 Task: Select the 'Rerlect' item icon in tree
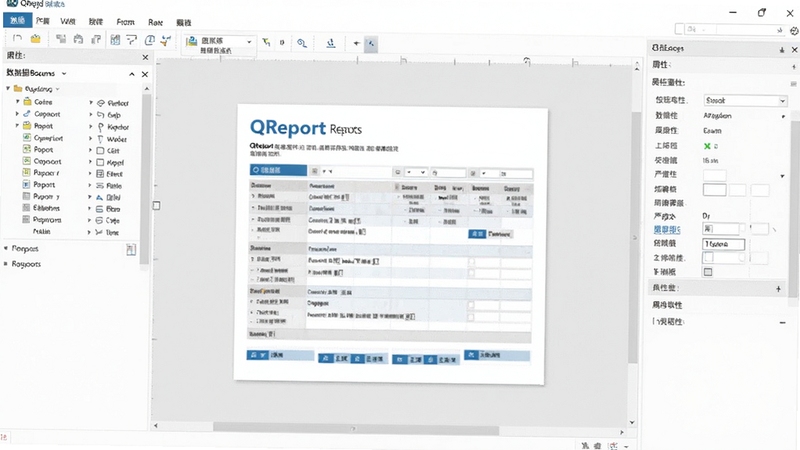(101, 103)
